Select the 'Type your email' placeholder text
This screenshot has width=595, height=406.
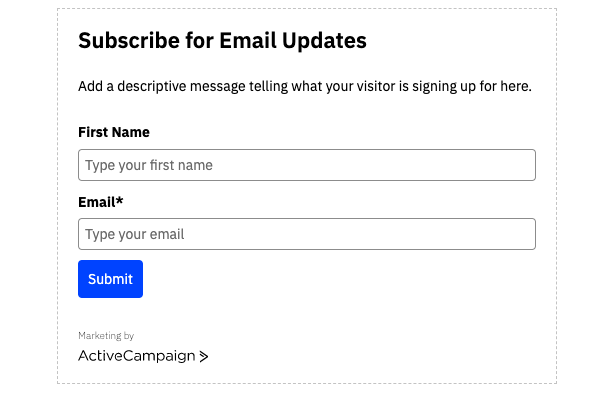(x=134, y=234)
